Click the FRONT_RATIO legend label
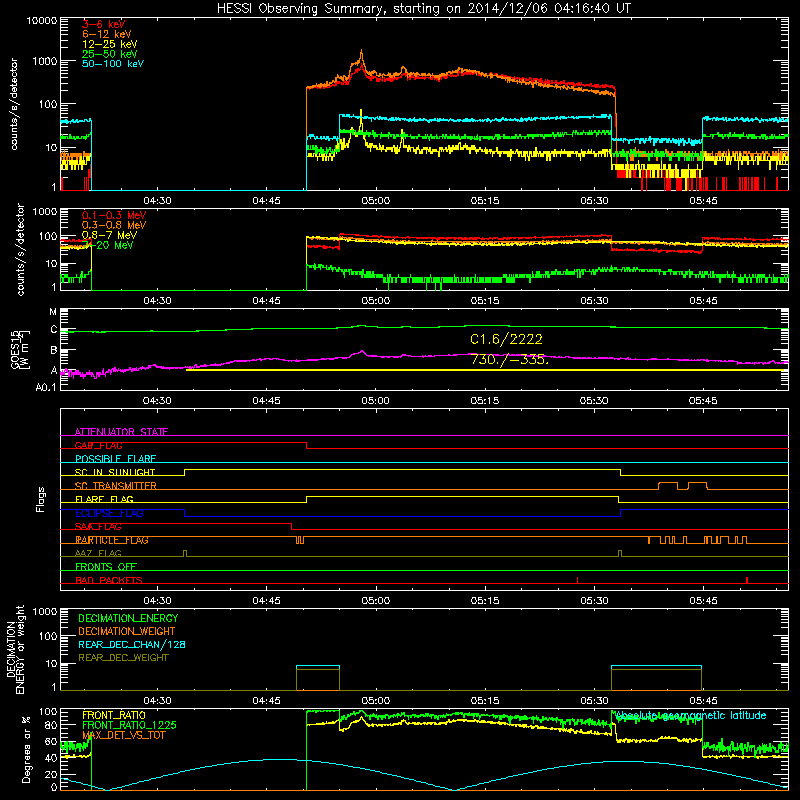This screenshot has height=800, width=800. 114,715
